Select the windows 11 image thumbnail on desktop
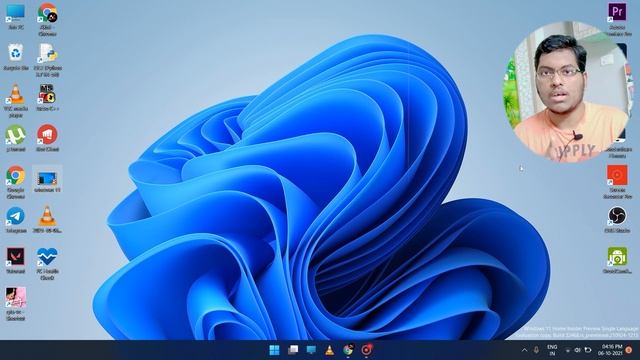Screen dimensions: 640x360 pos(47,179)
